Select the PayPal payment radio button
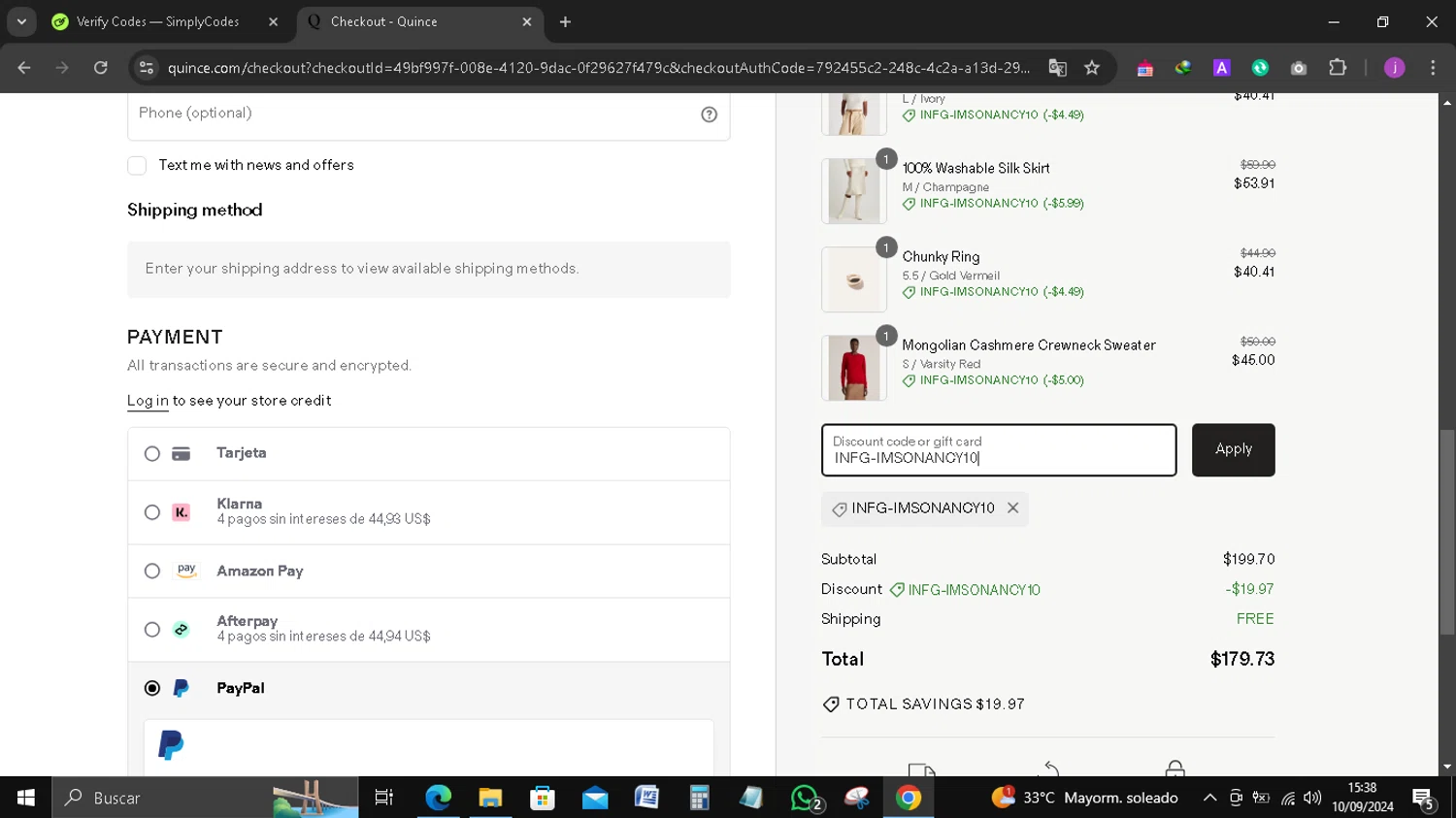This screenshot has height=818, width=1456. pyautogui.click(x=152, y=688)
